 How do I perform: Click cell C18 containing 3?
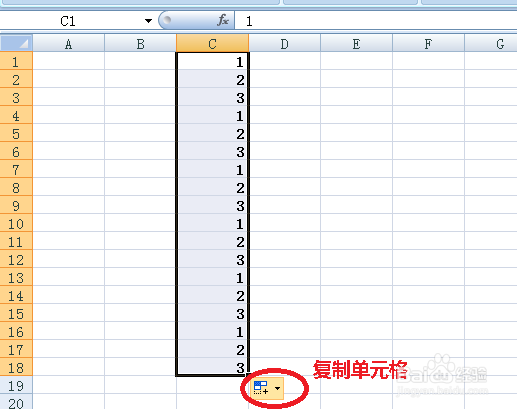[212, 367]
